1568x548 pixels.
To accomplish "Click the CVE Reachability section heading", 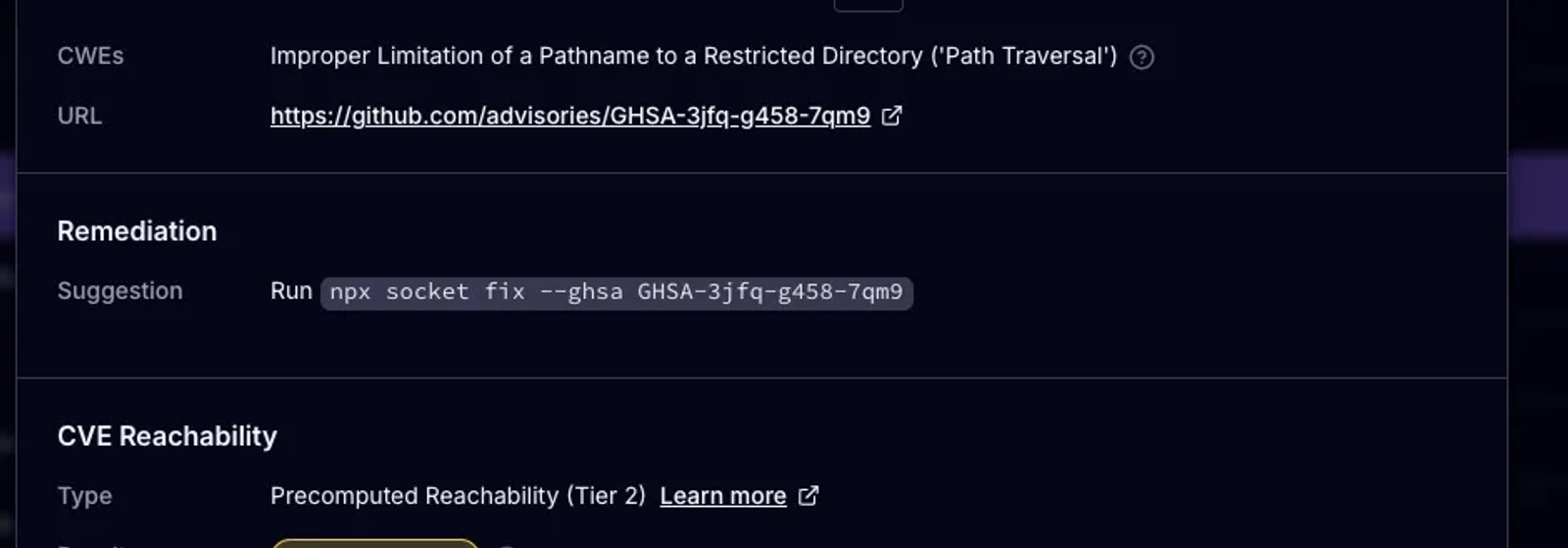I will tap(168, 436).
